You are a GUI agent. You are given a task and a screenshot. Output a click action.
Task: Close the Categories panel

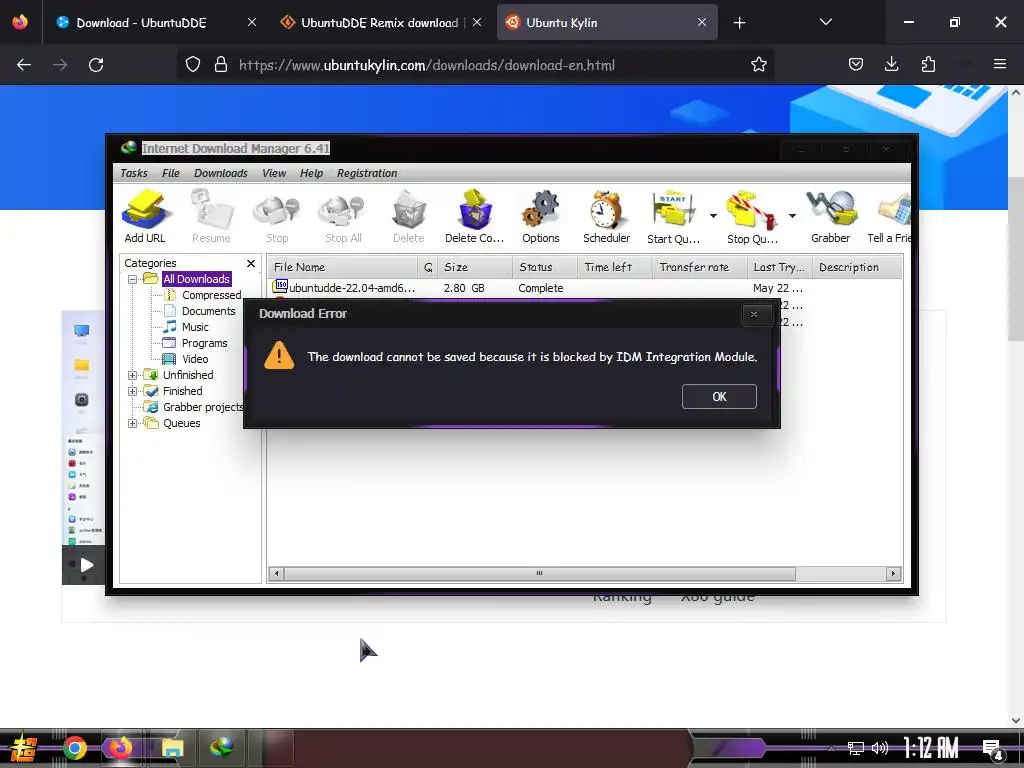[251, 263]
